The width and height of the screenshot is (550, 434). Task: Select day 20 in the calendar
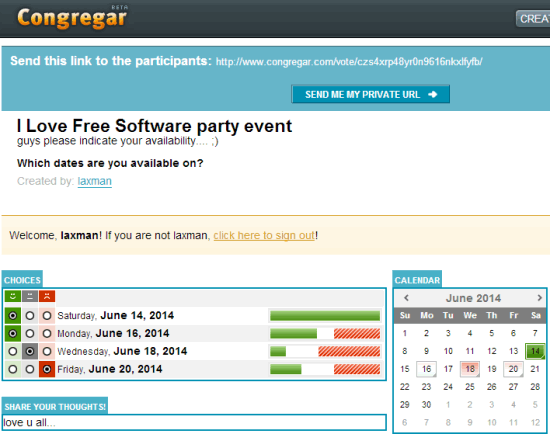coord(513,369)
